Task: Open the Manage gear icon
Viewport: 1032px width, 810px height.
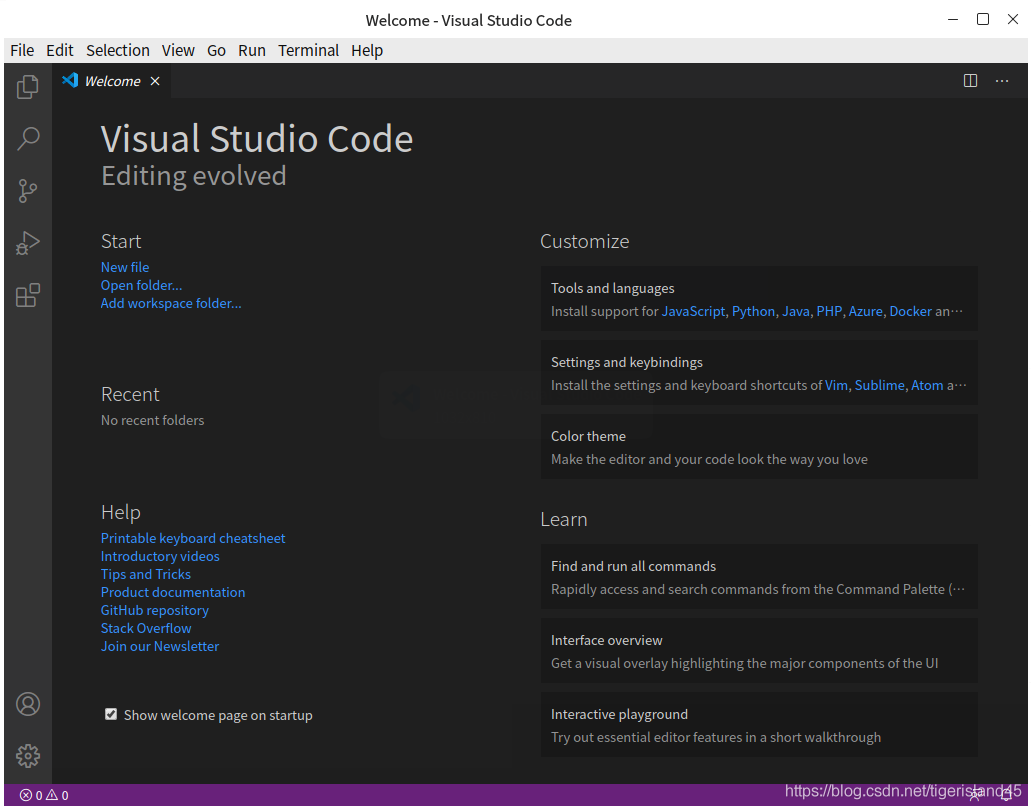Action: pyautogui.click(x=28, y=756)
